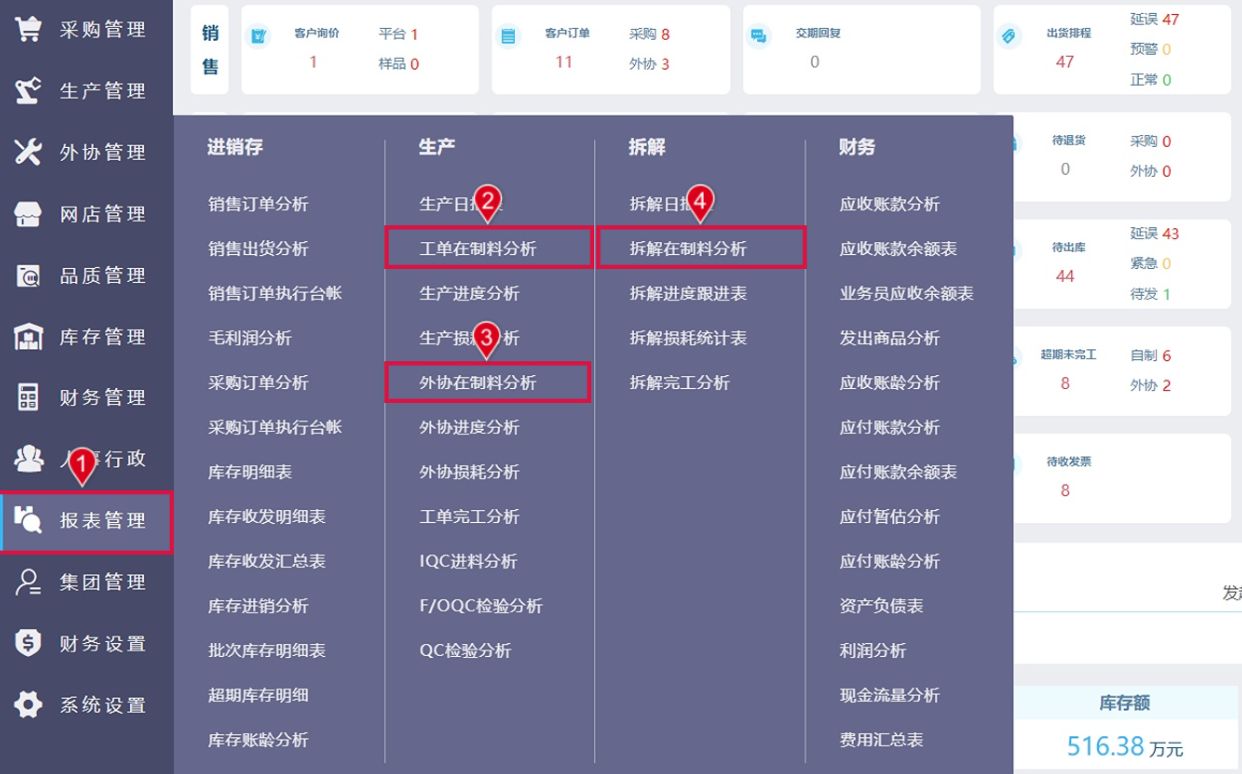Click the 超期未完工 8 value
1242x774 pixels.
[1064, 383]
